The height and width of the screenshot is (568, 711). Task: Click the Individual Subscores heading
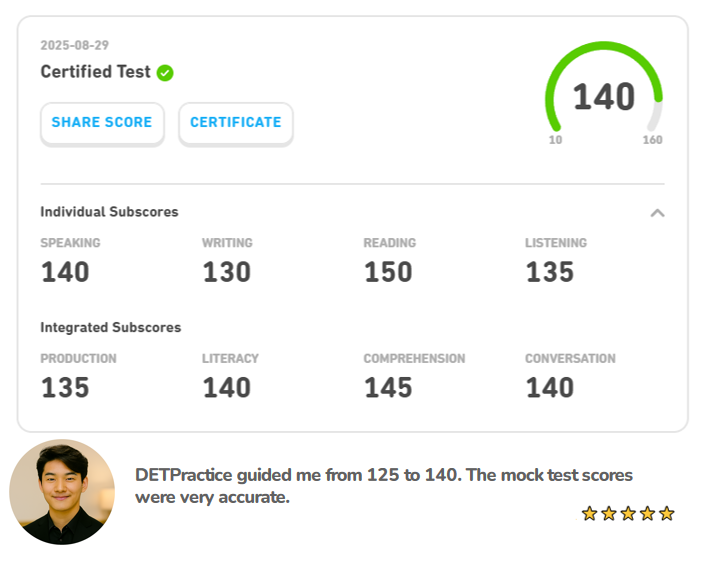click(109, 212)
